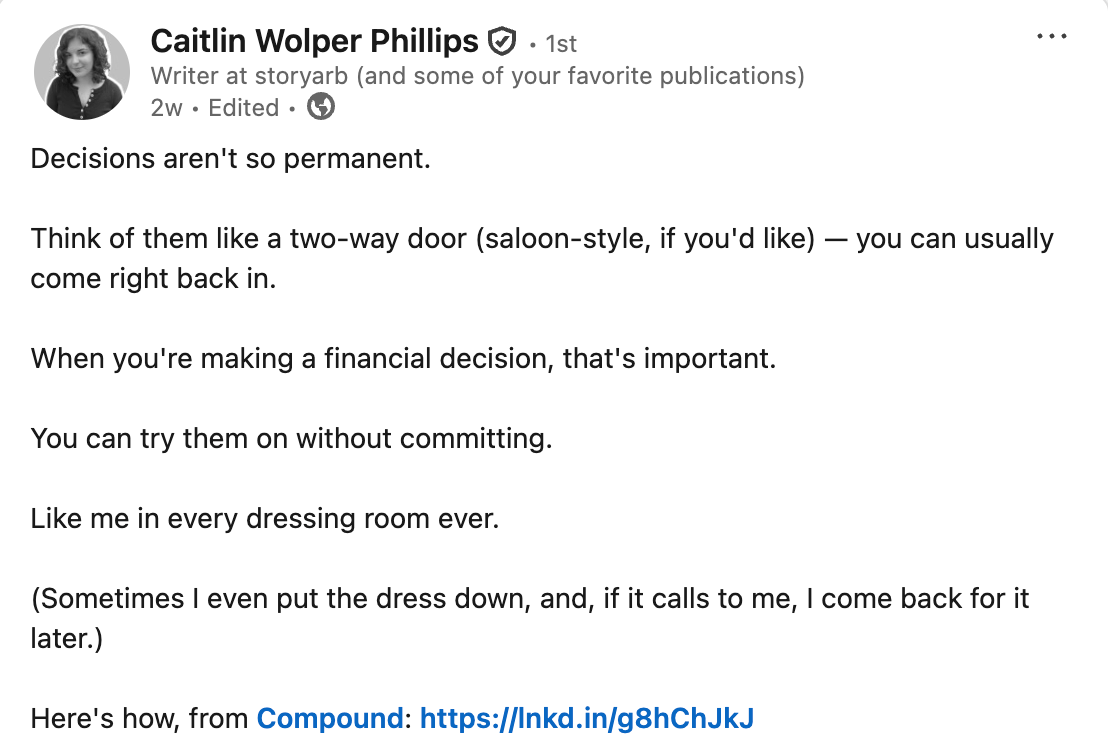Open the lnkd.in/g8hChJkJ shortened link
Viewport: 1108px width, 750px height.
coord(586,718)
